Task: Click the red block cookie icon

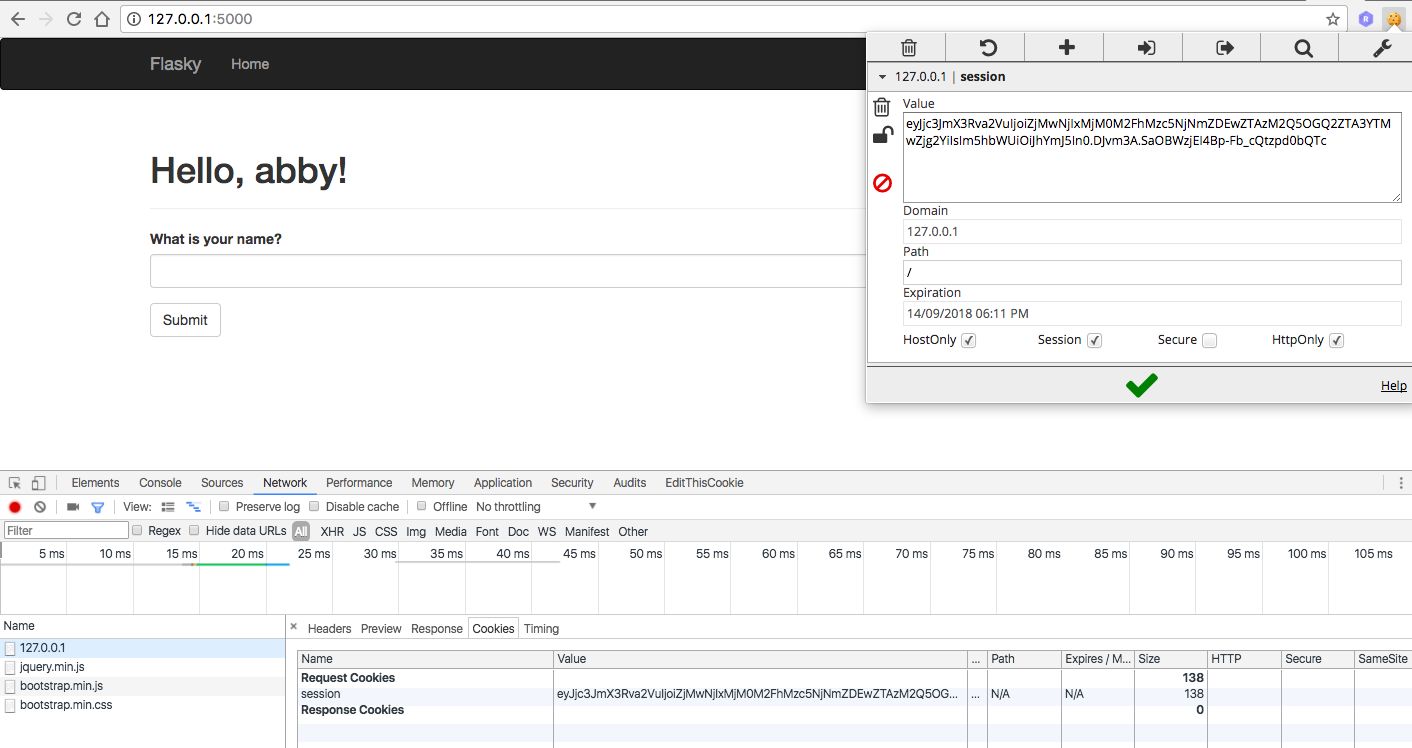Action: [882, 183]
